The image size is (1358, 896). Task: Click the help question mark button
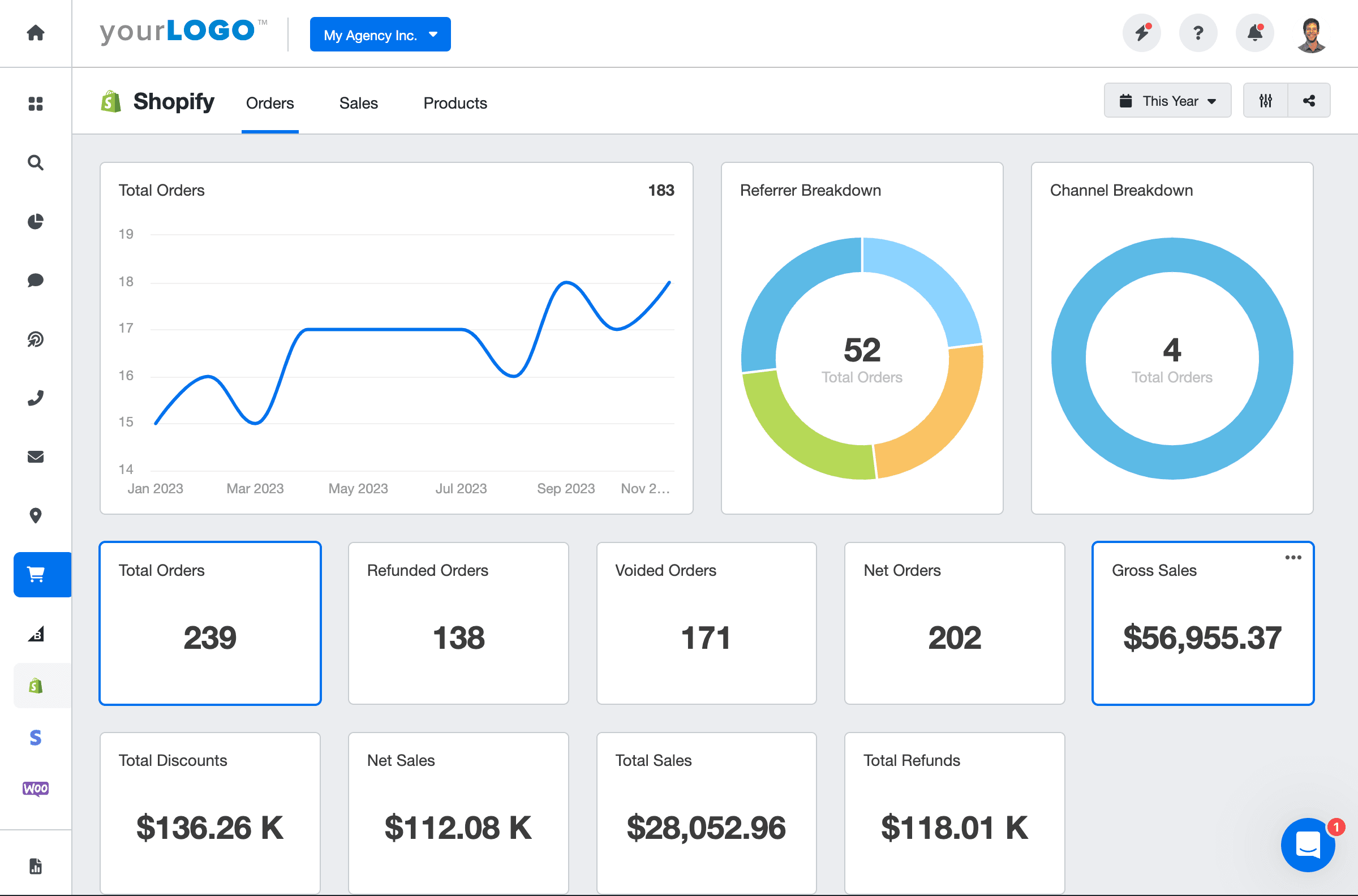coord(1198,33)
